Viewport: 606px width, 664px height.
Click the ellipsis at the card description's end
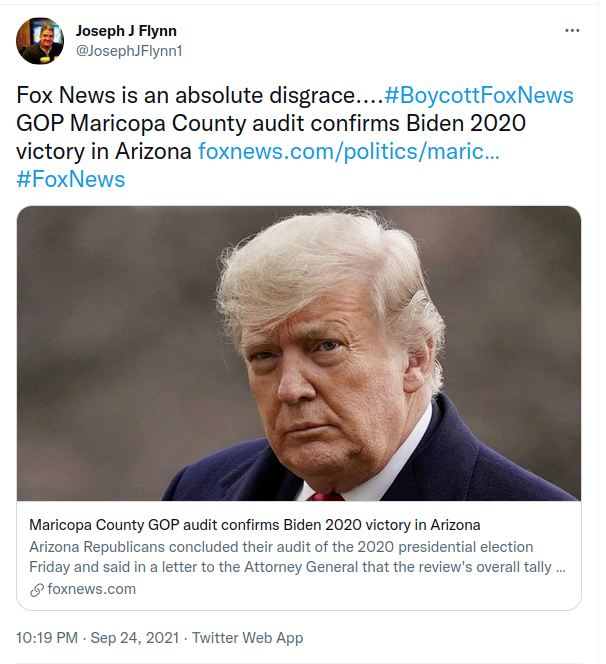[560, 568]
